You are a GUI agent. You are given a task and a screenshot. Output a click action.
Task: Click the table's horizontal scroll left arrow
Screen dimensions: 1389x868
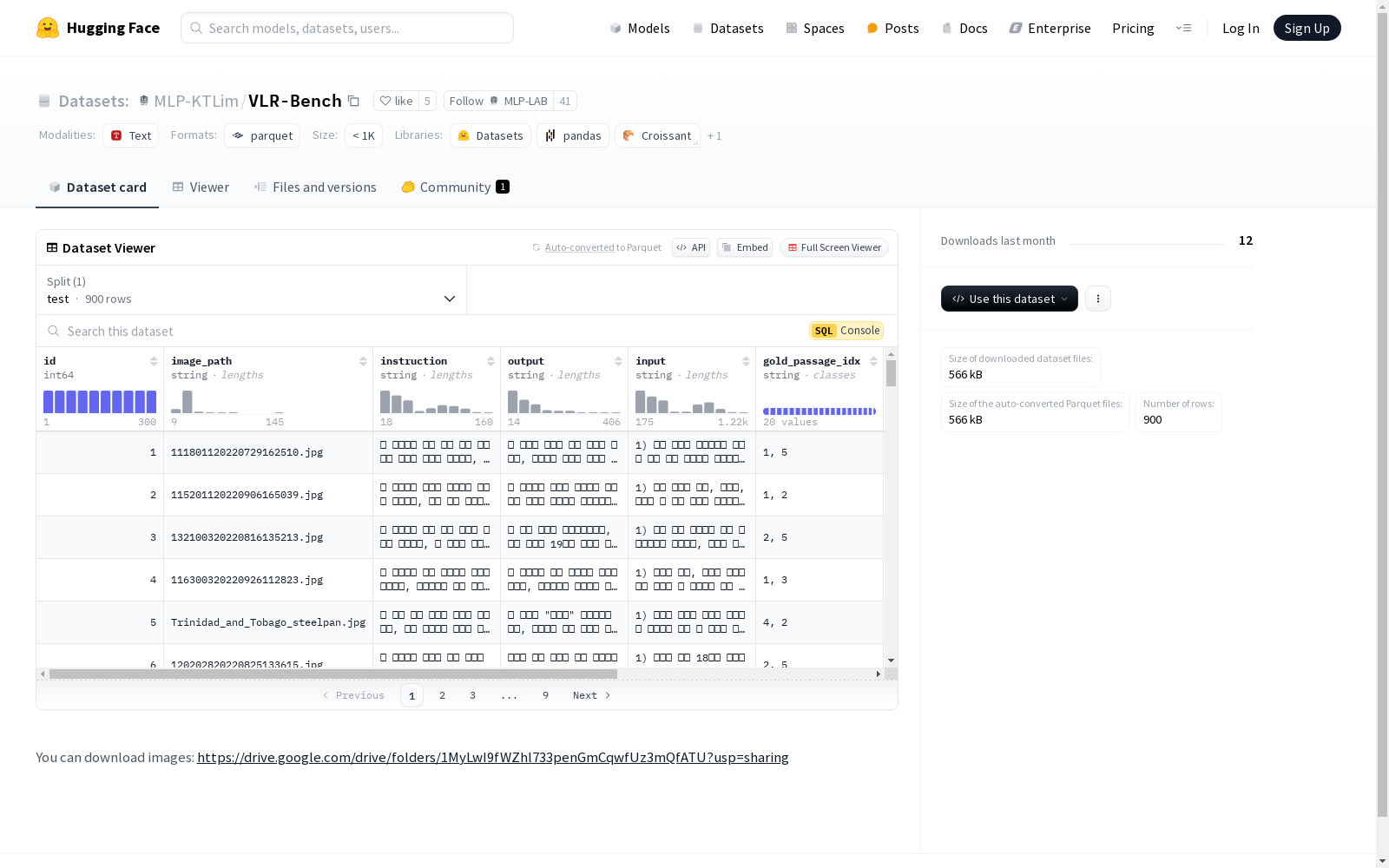click(x=43, y=674)
